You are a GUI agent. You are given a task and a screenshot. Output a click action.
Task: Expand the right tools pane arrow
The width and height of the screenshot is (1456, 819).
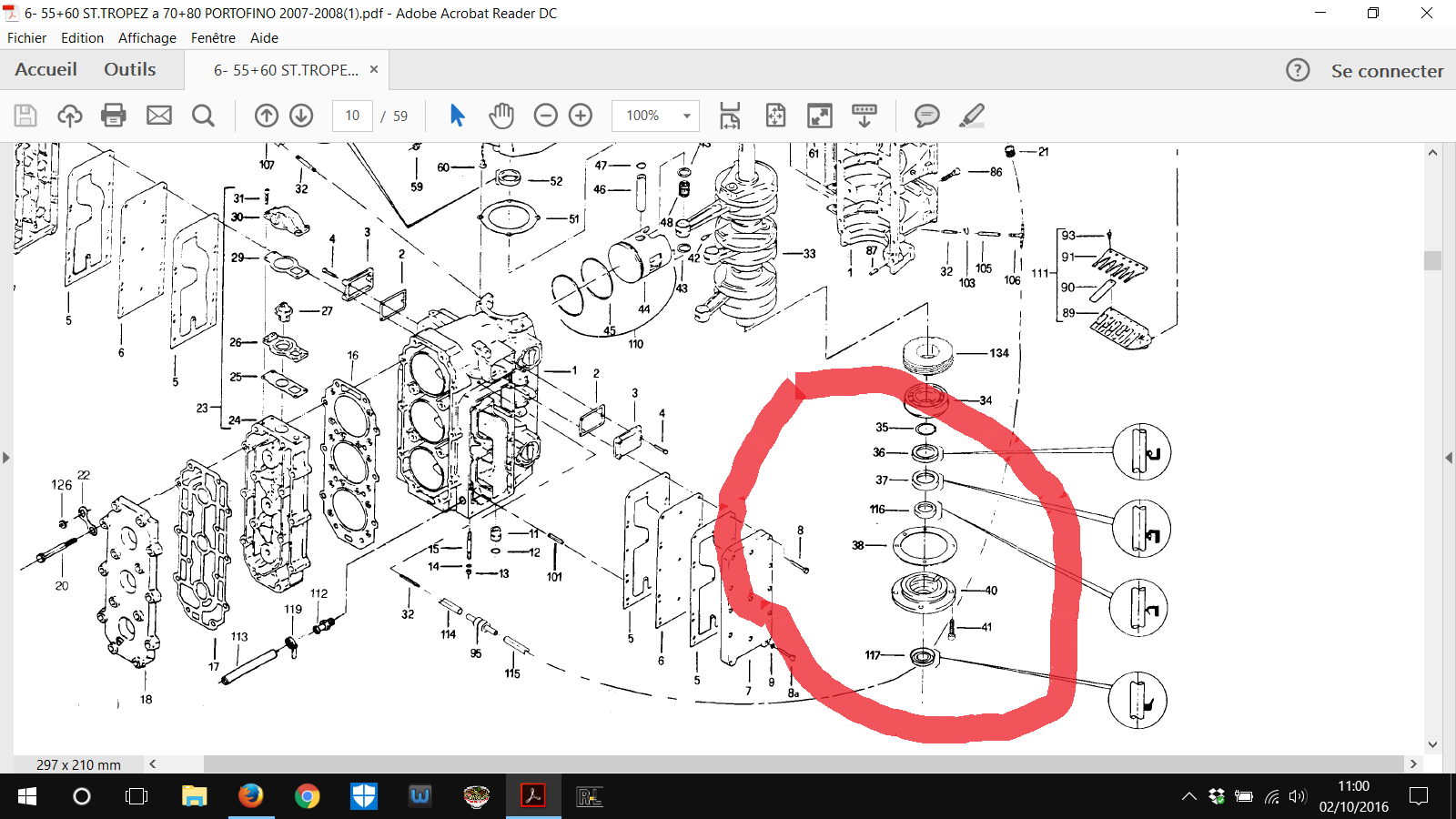pyautogui.click(x=1449, y=458)
